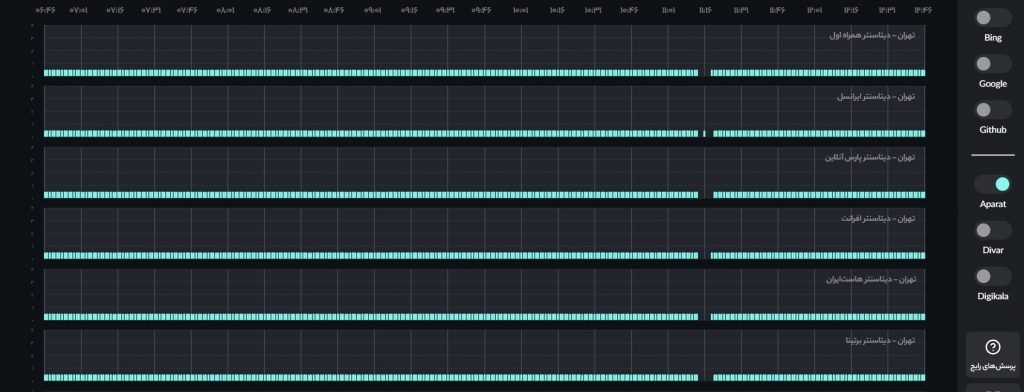Click the Aparat label text
This screenshot has height=392, width=1024.
[993, 204]
